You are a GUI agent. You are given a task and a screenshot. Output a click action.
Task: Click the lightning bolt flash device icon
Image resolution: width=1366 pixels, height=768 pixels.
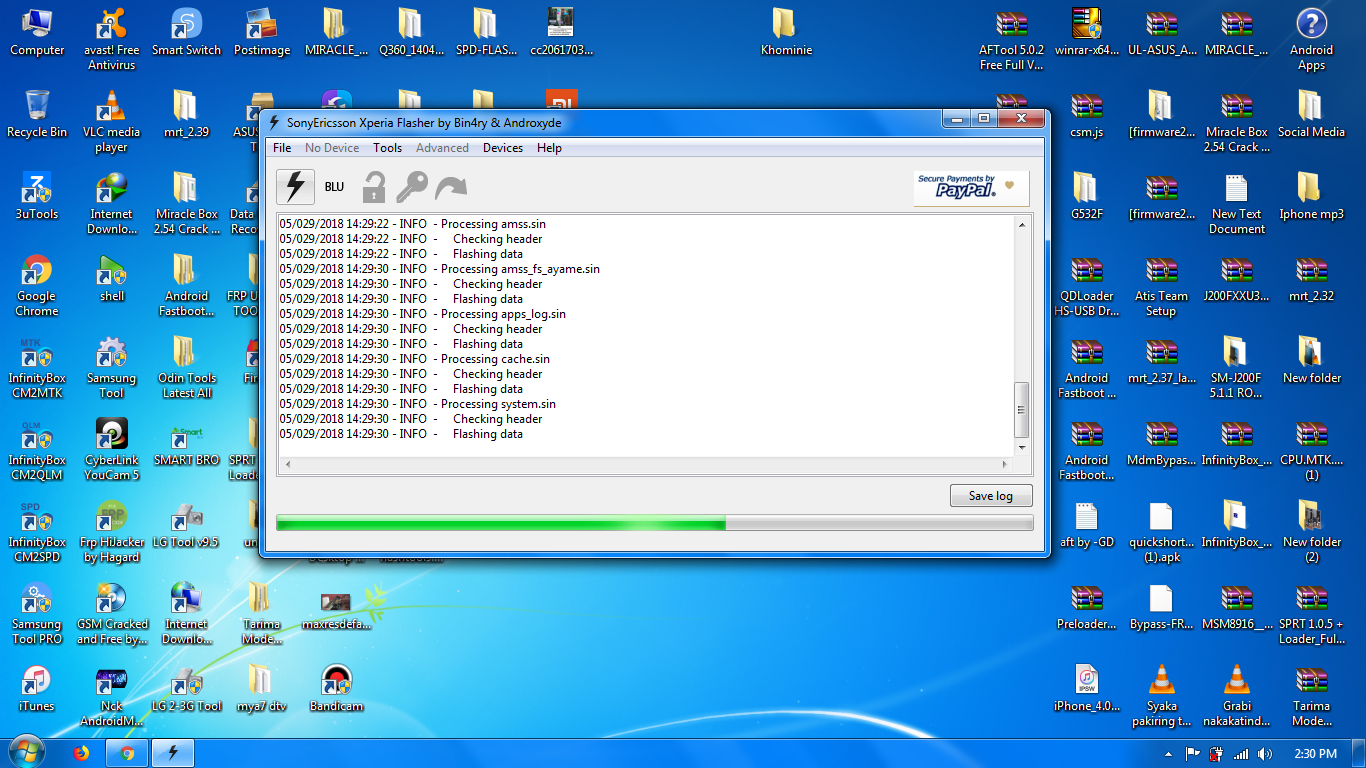pos(295,187)
